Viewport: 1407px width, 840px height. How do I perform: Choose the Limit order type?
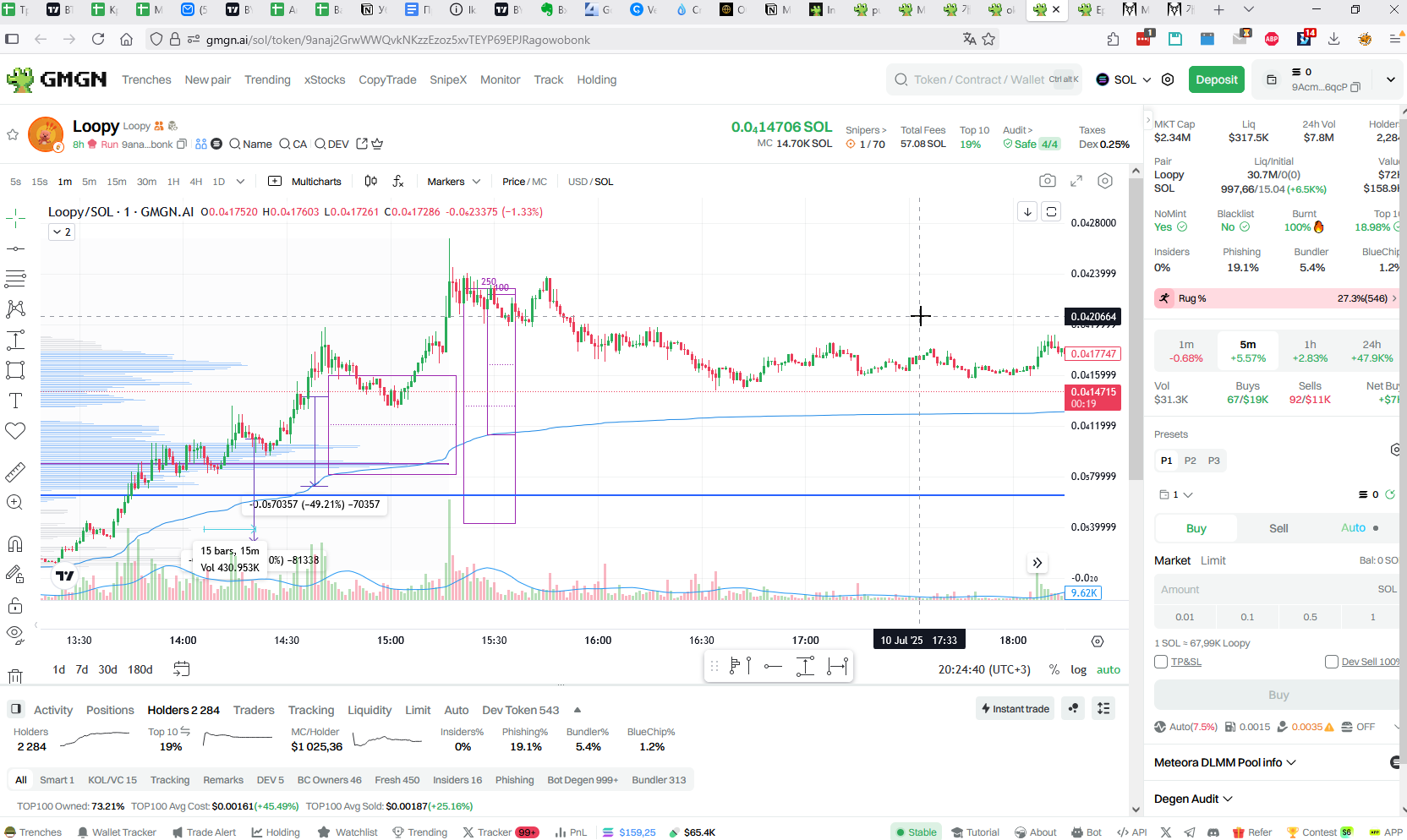coord(1213,560)
